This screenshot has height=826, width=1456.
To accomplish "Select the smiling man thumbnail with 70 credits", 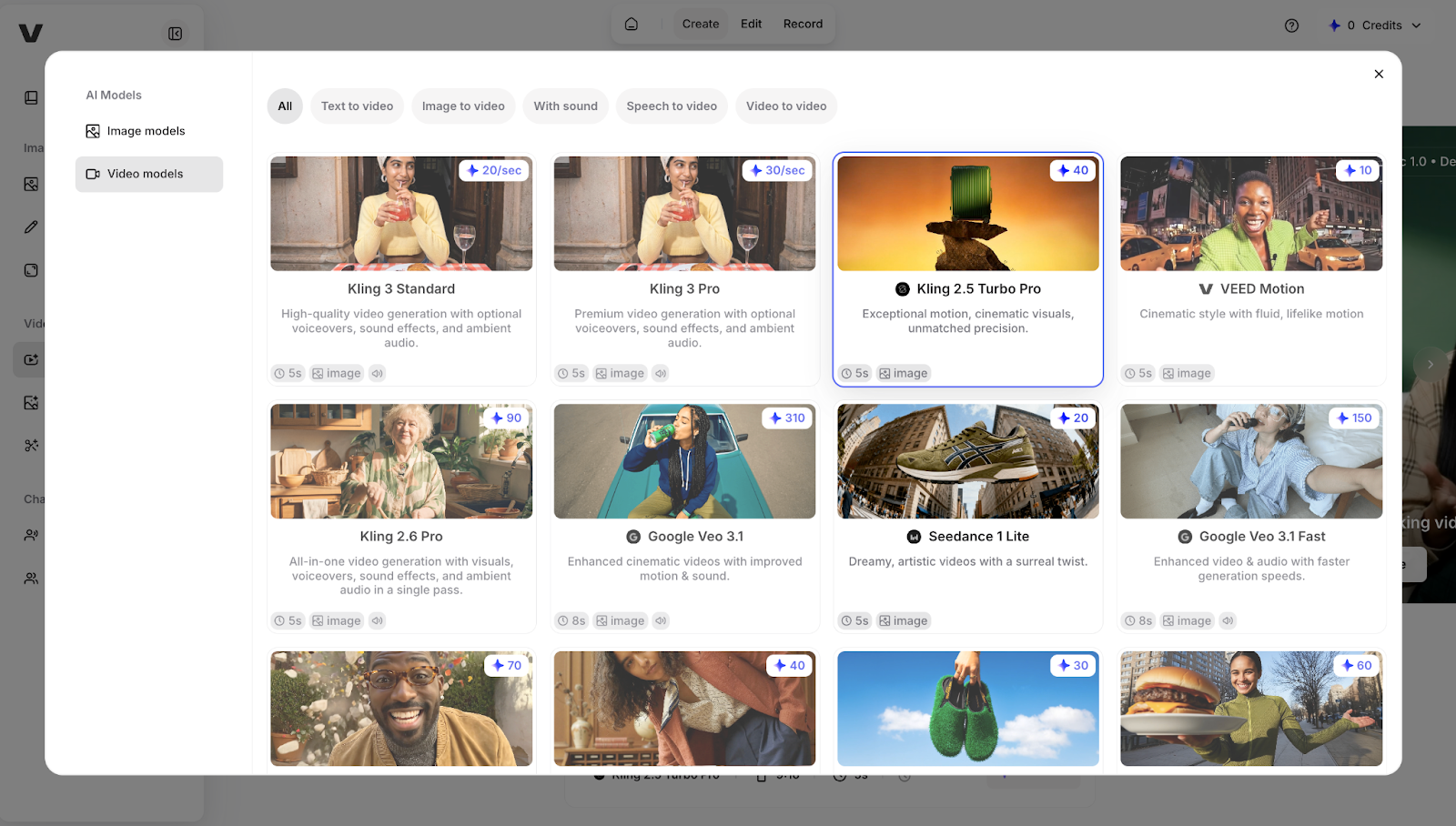I will pos(401,709).
